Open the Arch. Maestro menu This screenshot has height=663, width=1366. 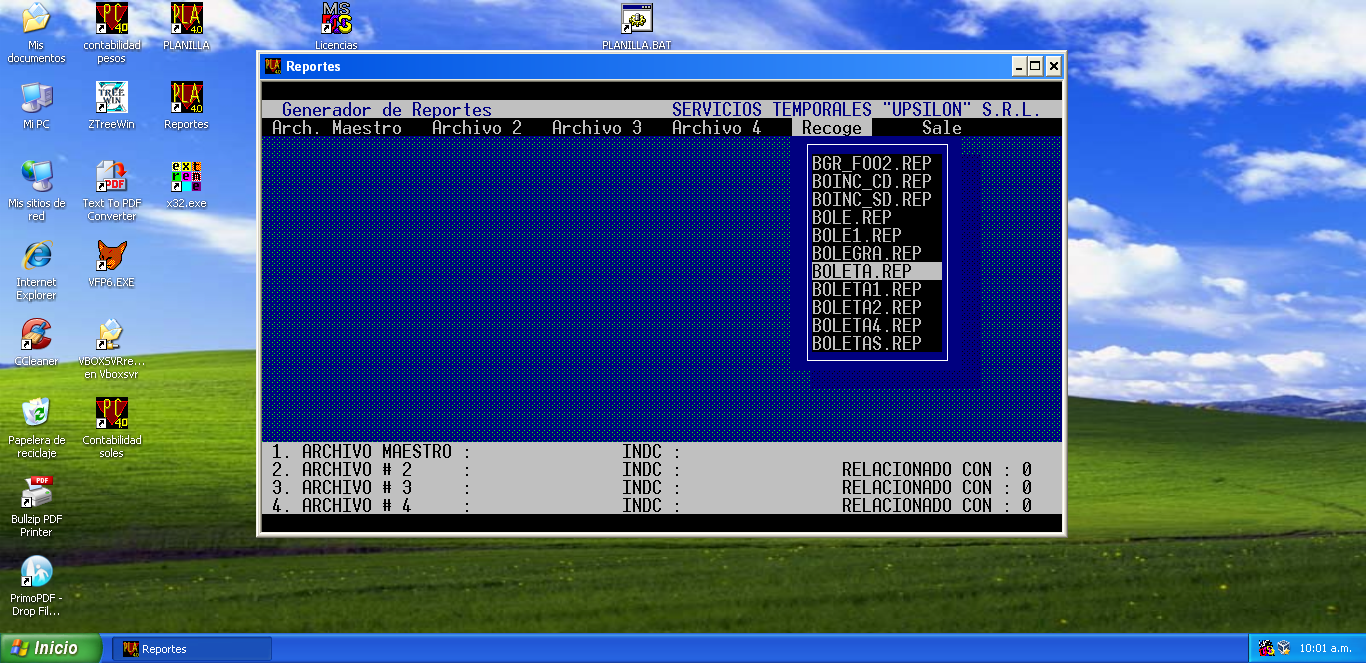337,128
